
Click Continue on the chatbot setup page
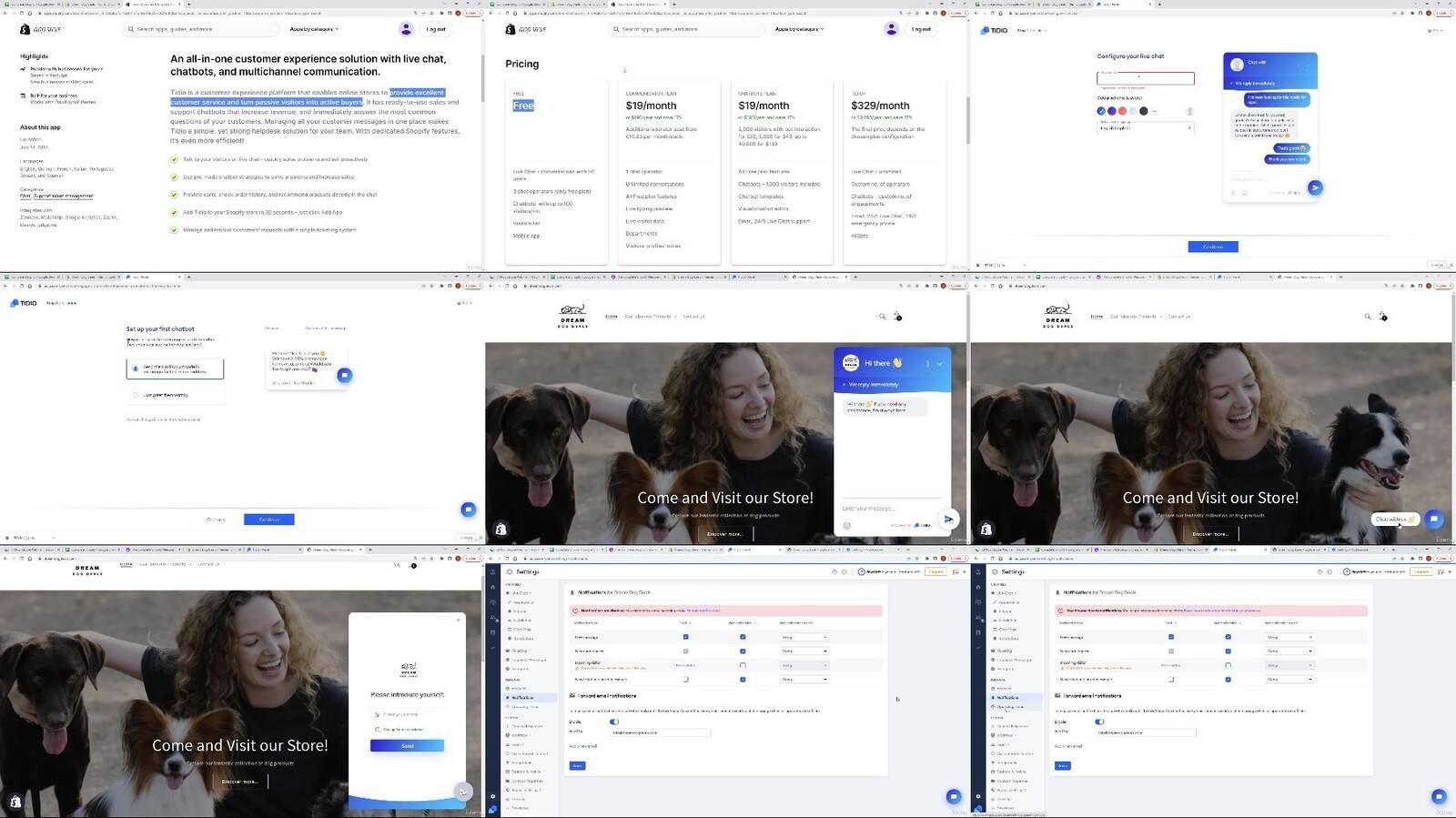pos(268,520)
